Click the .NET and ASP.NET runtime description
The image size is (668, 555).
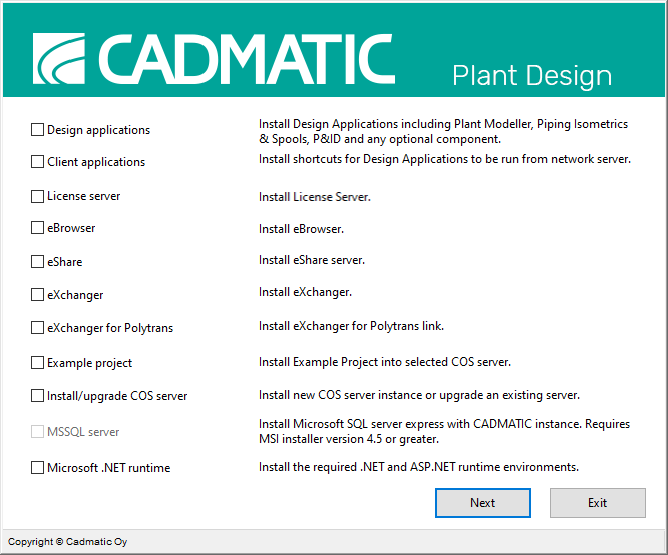(419, 467)
